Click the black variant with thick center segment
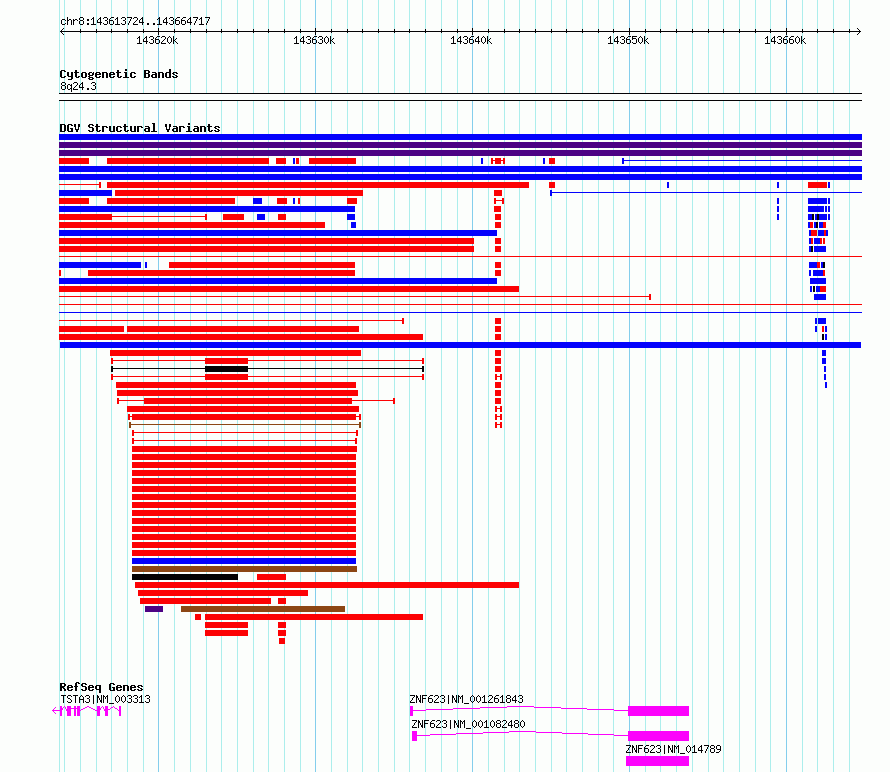890x772 pixels. click(267, 369)
